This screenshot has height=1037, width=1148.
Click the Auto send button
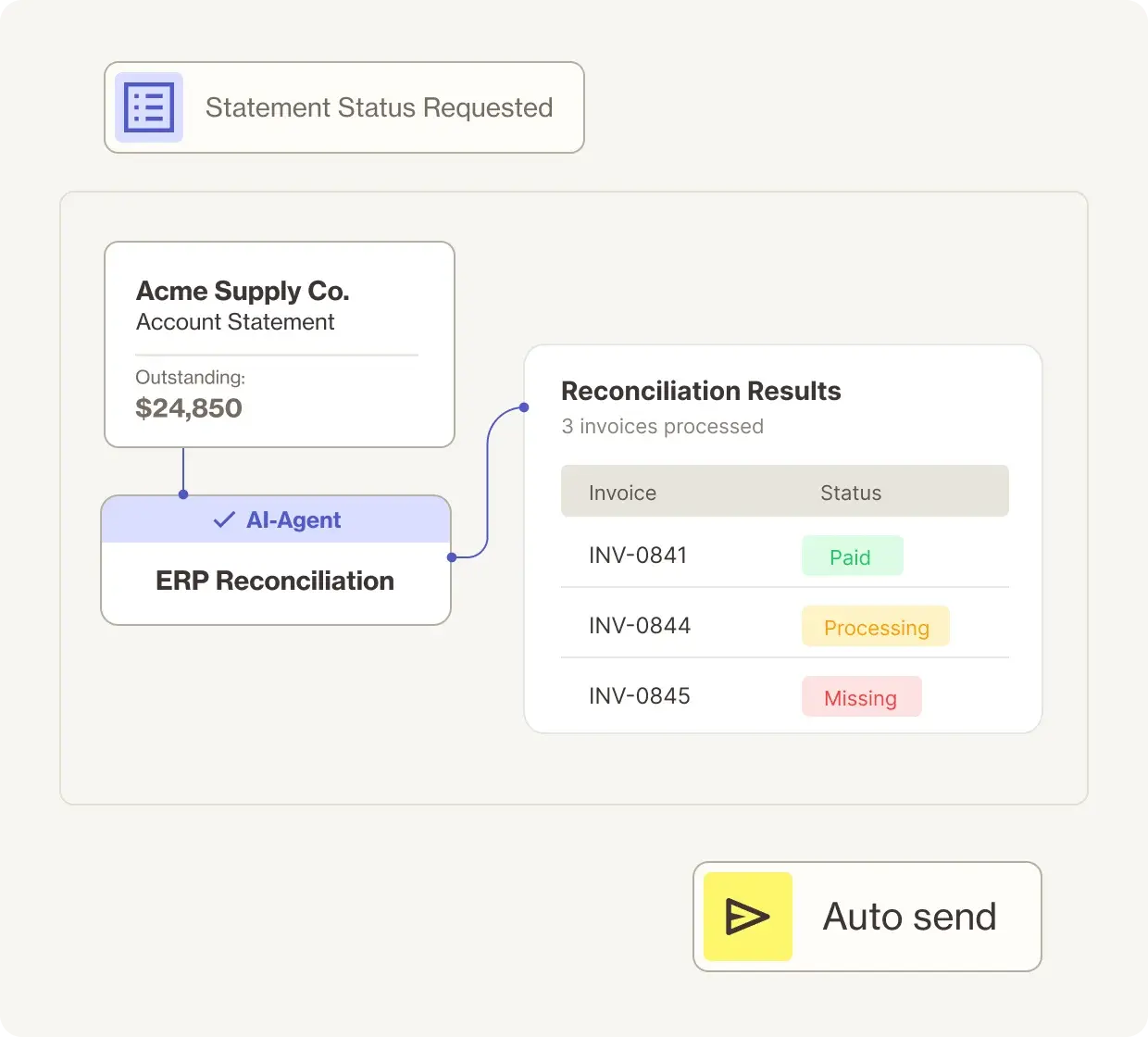pyautogui.click(x=866, y=917)
